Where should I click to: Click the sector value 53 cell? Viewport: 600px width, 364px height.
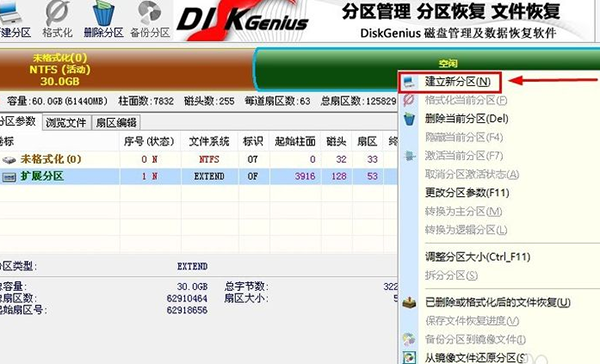367,176
